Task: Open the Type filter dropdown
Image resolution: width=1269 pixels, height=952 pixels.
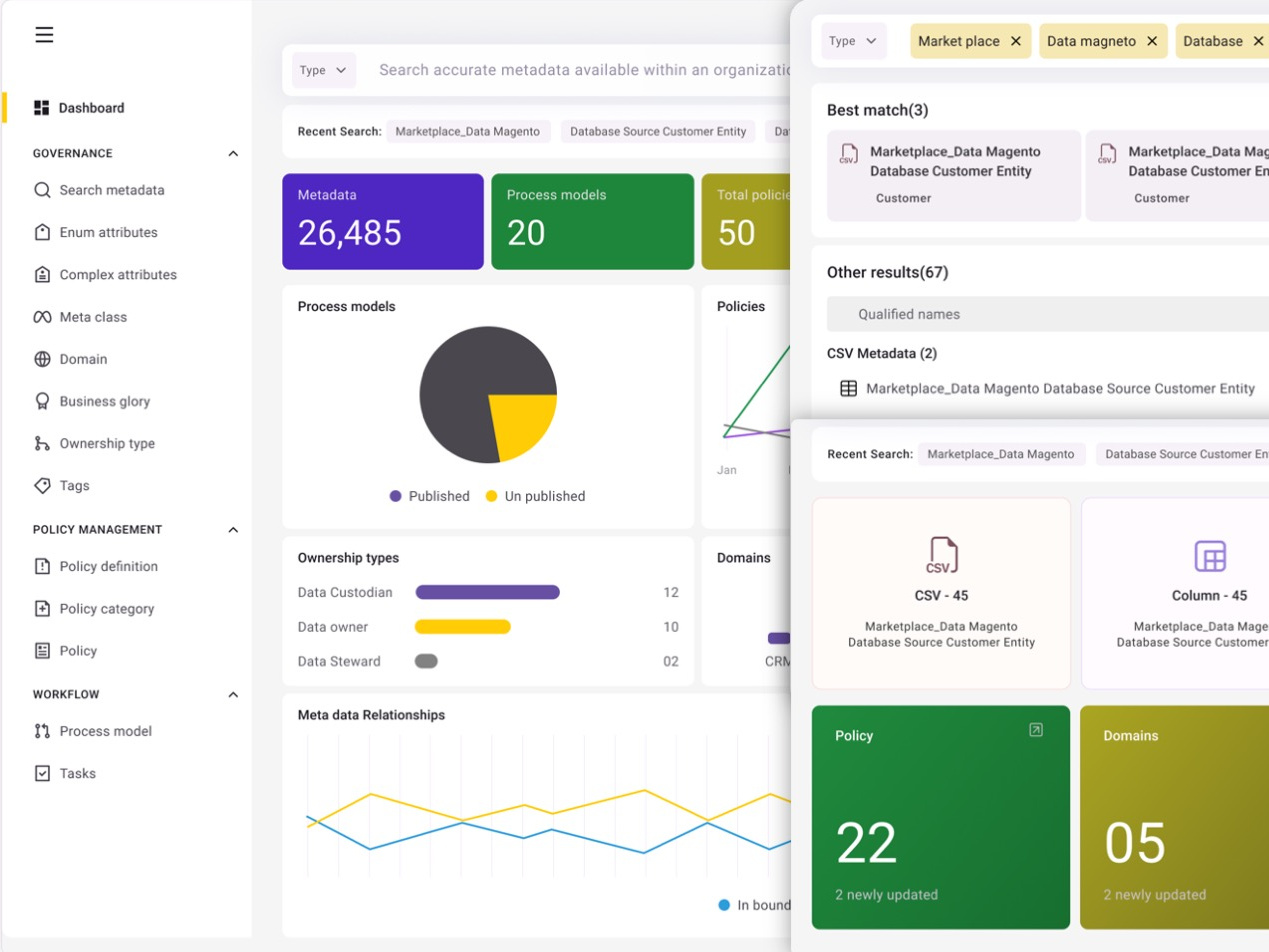Action: point(853,41)
